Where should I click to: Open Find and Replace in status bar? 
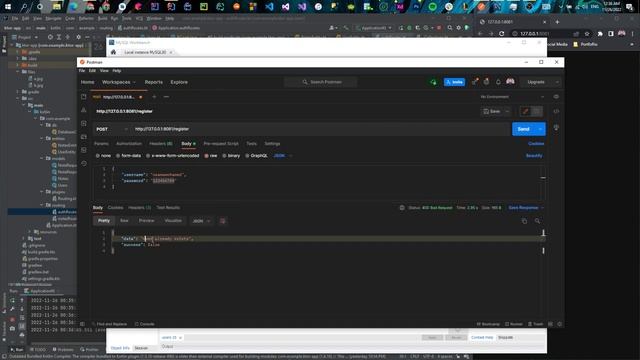(x=109, y=324)
